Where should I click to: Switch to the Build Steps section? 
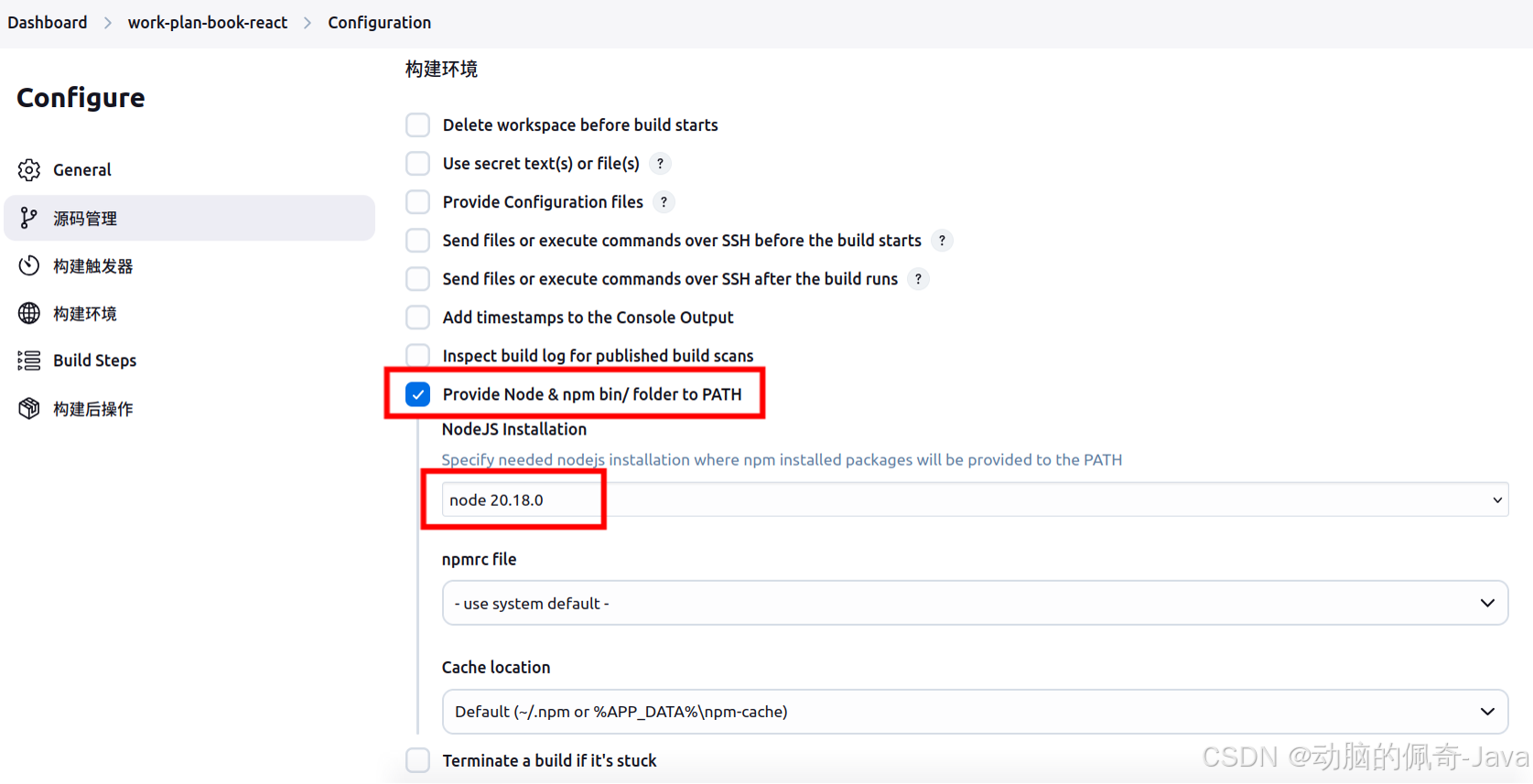95,360
